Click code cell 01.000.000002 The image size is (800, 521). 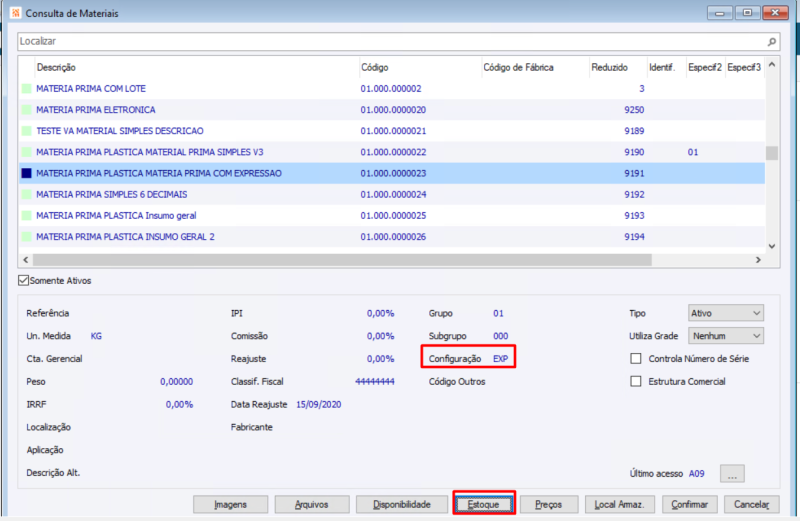click(391, 89)
